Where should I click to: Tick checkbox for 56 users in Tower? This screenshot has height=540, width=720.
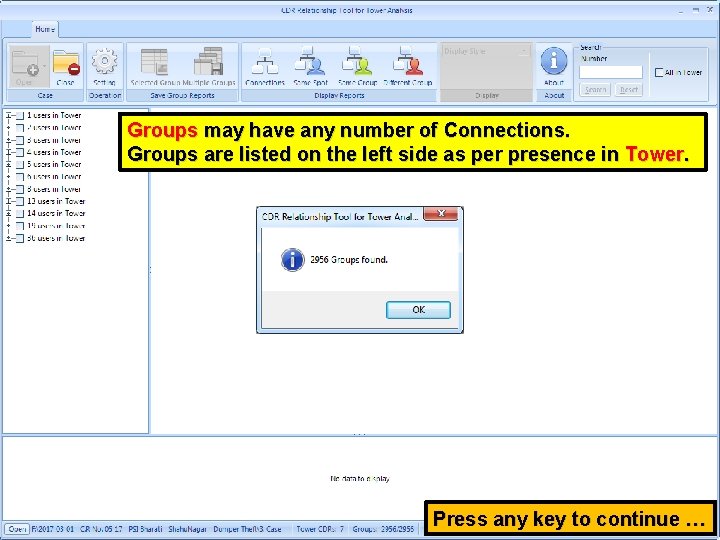point(20,238)
